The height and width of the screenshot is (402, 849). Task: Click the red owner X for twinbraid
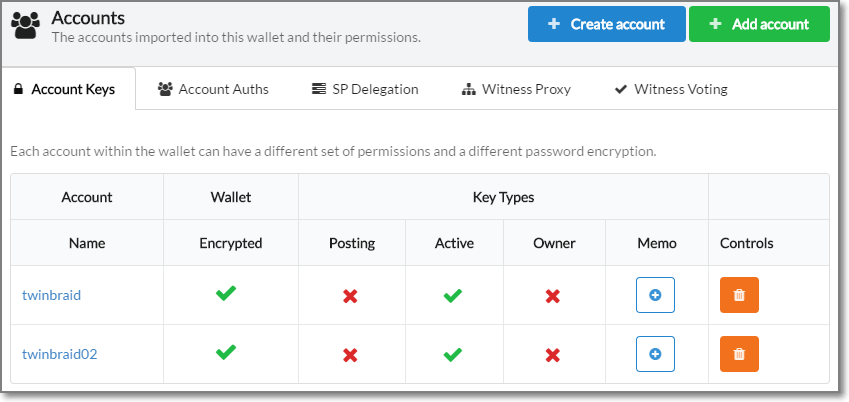(551, 296)
